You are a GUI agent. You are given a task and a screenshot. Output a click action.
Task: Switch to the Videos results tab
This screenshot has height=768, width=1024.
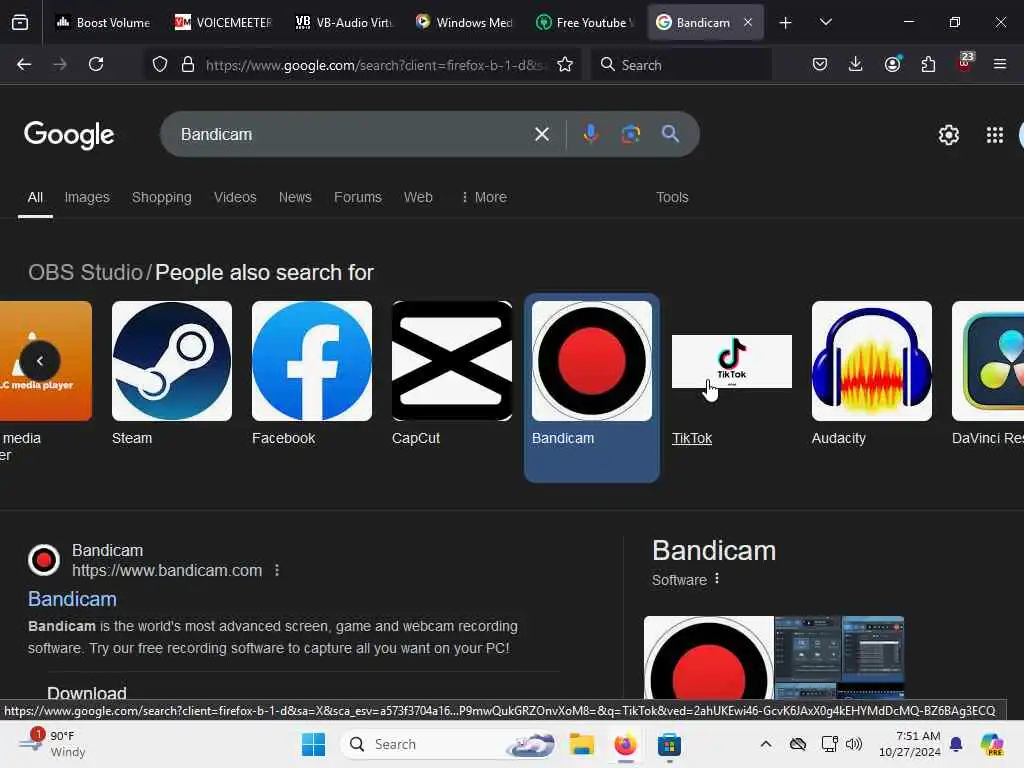pos(235,197)
